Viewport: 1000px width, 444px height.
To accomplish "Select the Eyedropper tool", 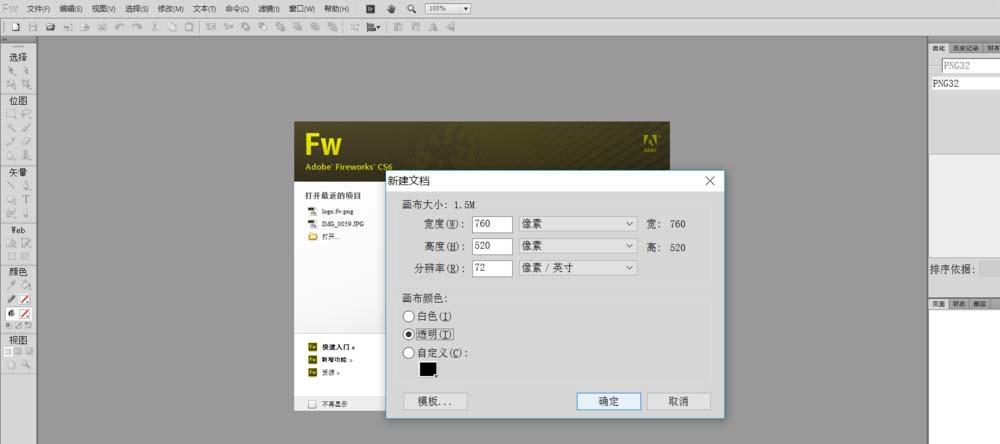I will tap(11, 285).
